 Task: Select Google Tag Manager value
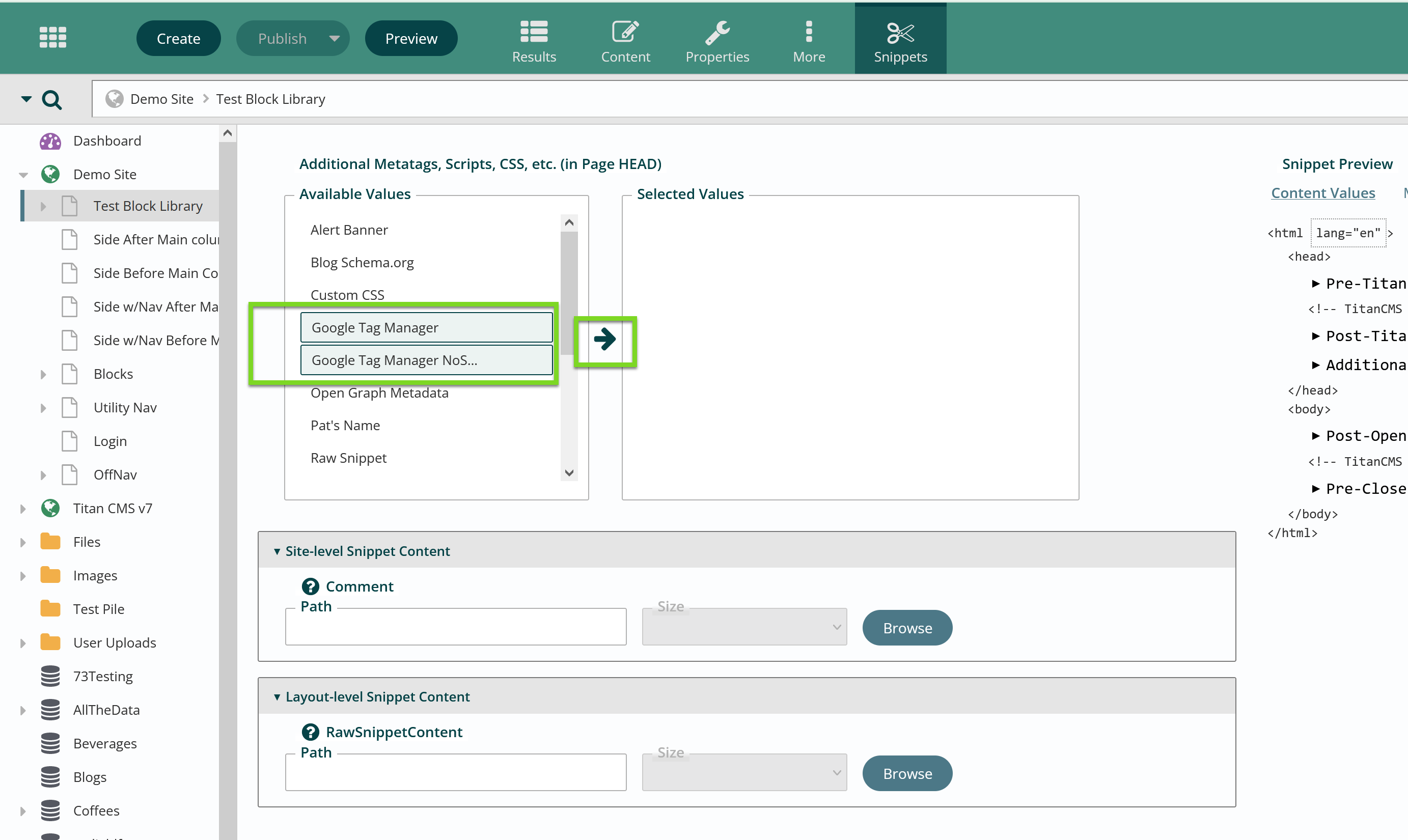pyautogui.click(x=427, y=328)
